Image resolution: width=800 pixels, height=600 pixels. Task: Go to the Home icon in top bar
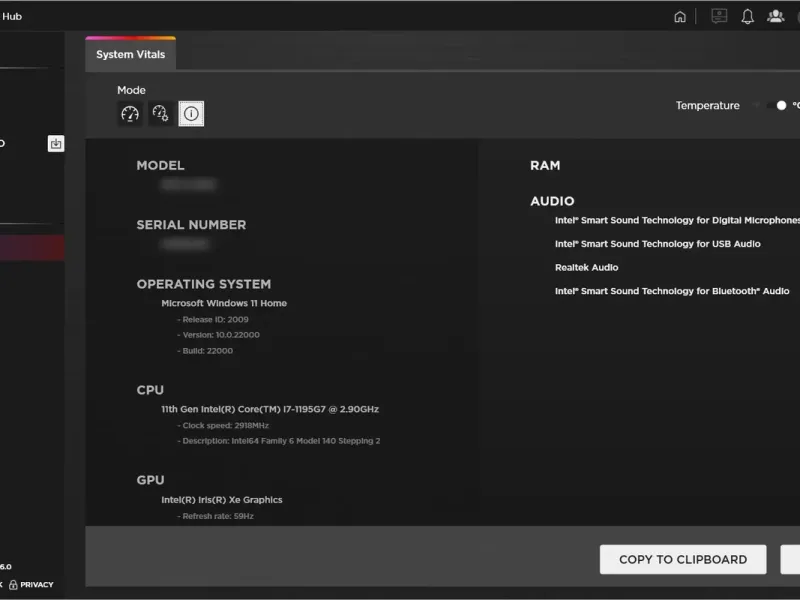tap(680, 16)
